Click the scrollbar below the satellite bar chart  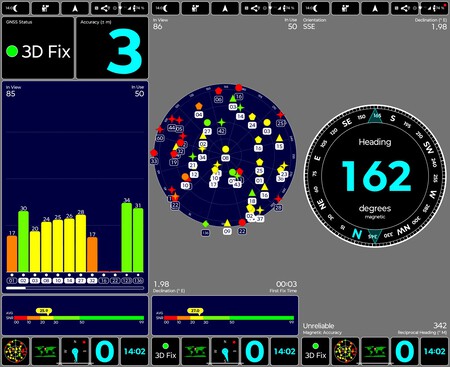[x=75, y=288]
